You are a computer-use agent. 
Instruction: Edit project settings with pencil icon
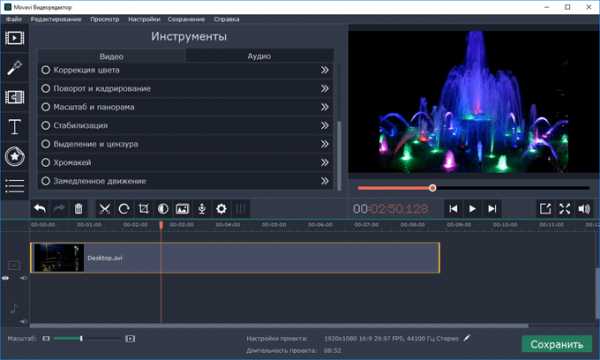click(x=467, y=338)
